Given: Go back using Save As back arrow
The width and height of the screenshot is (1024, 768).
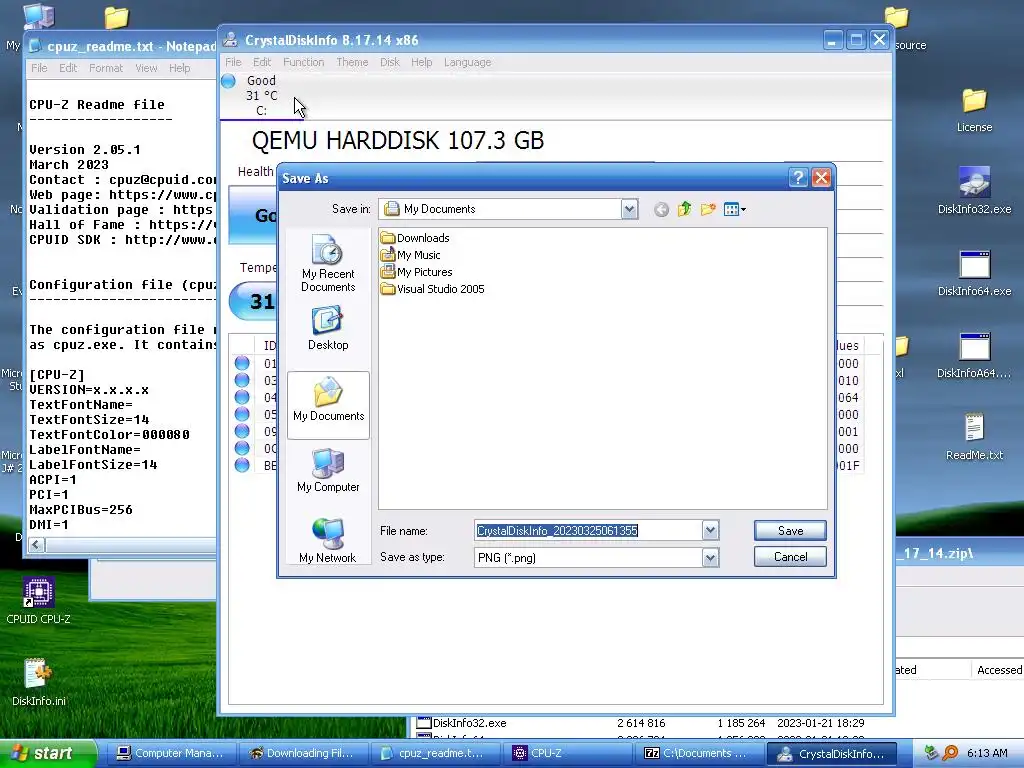Looking at the screenshot, I should [661, 210].
